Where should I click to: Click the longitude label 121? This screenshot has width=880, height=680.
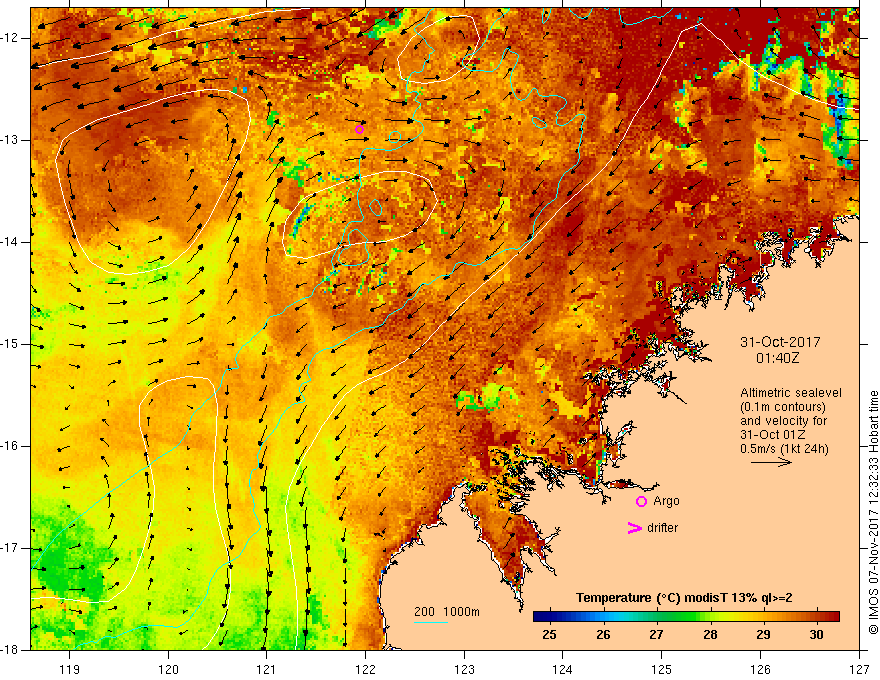267,669
